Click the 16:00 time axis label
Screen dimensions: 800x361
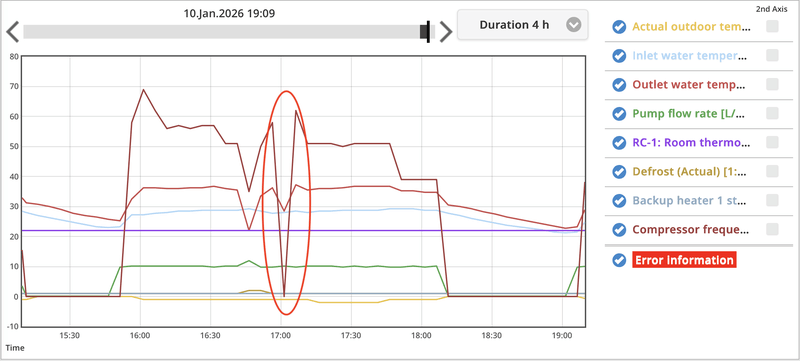point(140,336)
